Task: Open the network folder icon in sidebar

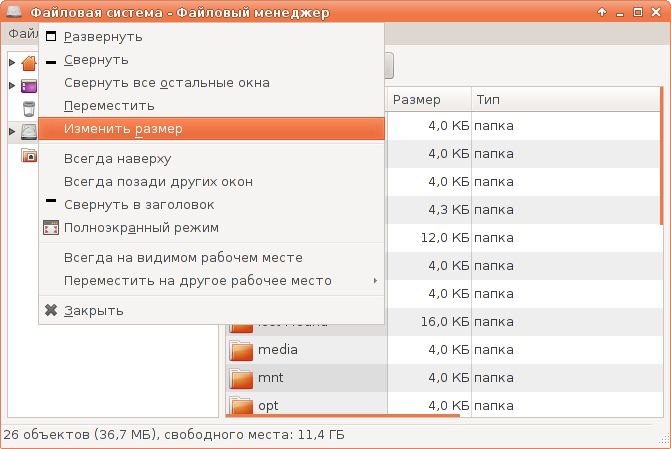Action: tap(29, 155)
